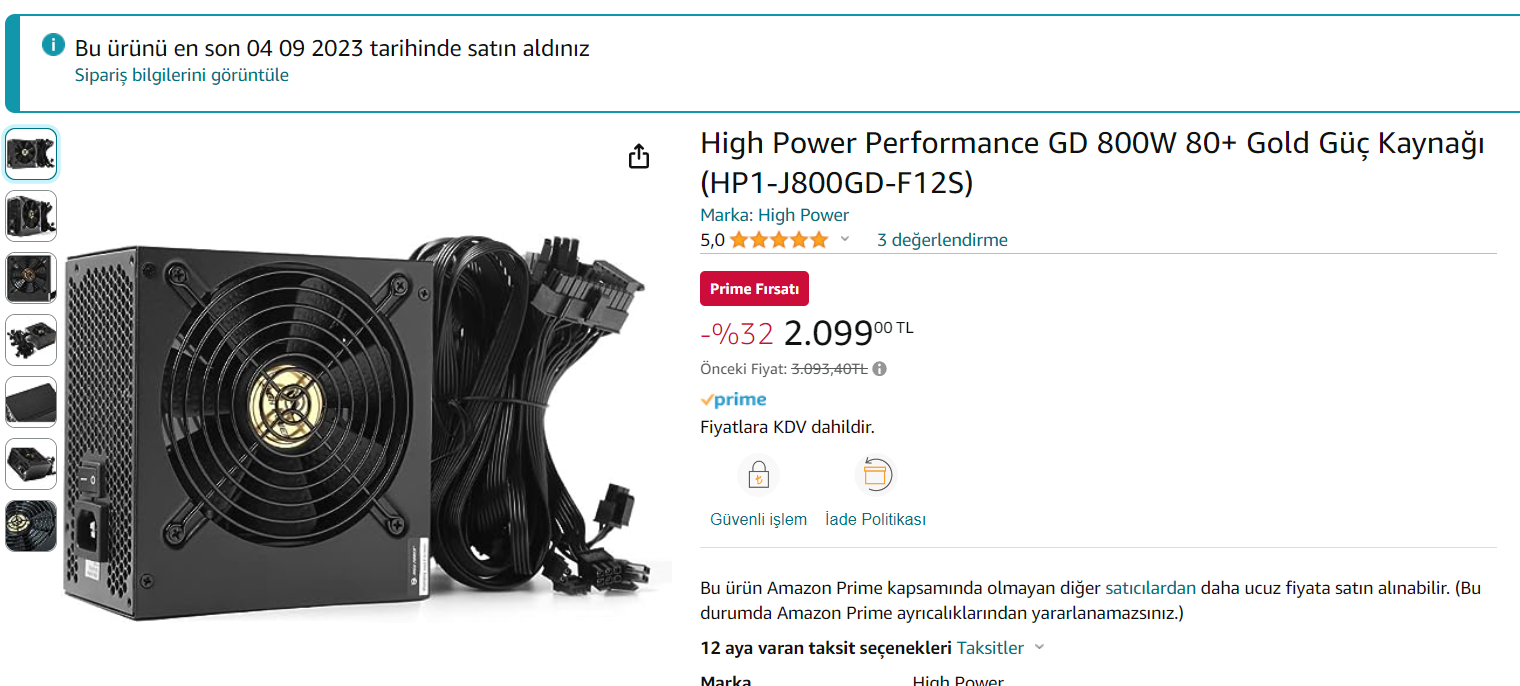This screenshot has height=686, width=1520.
Task: Open the Taksitler installments link
Action: click(x=990, y=648)
